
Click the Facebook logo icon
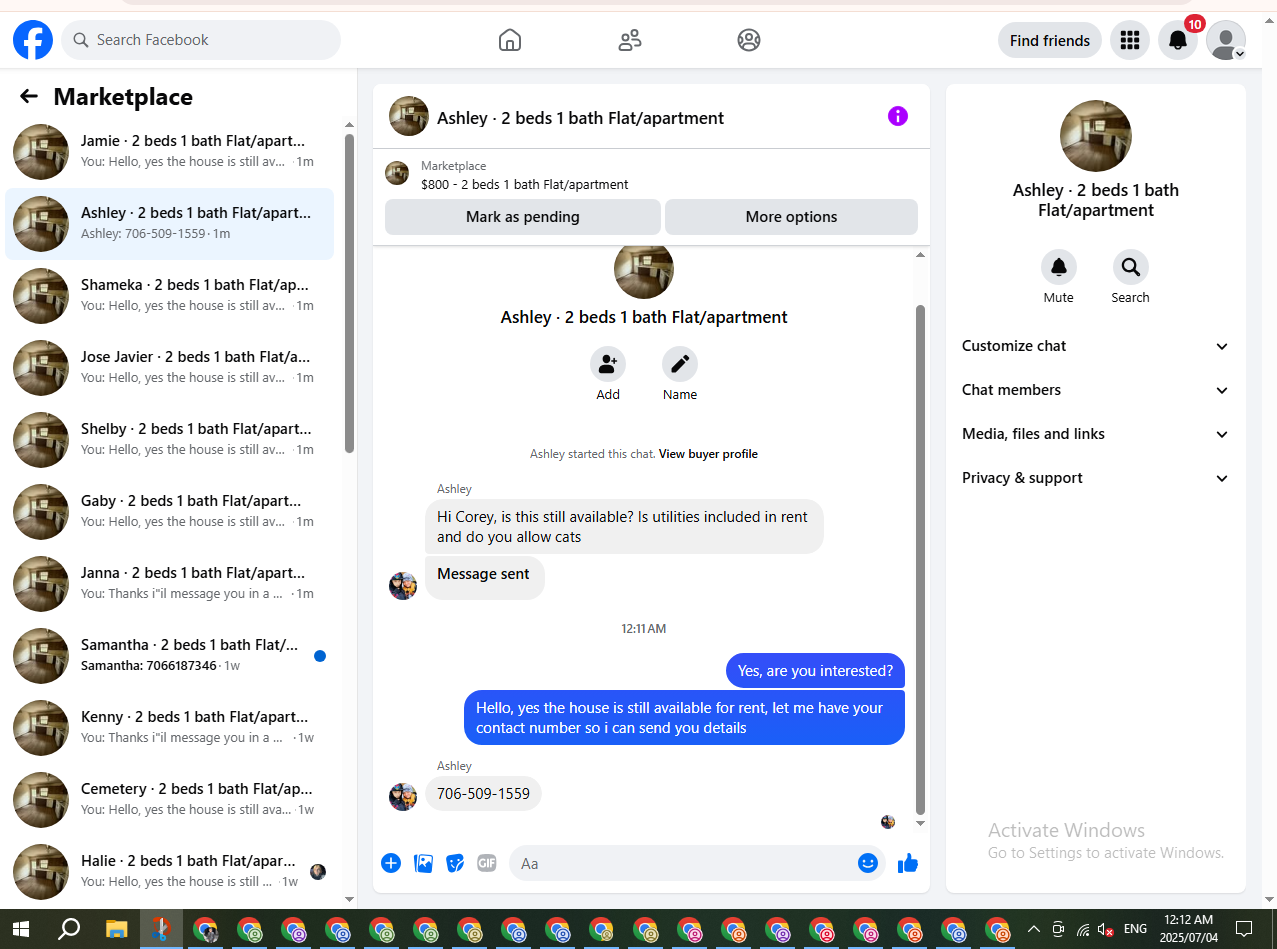click(x=33, y=40)
